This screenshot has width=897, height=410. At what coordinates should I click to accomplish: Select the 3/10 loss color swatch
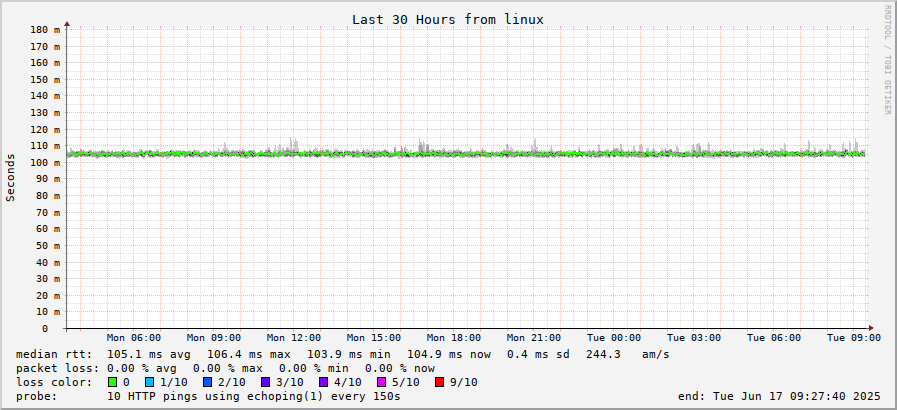265,382
